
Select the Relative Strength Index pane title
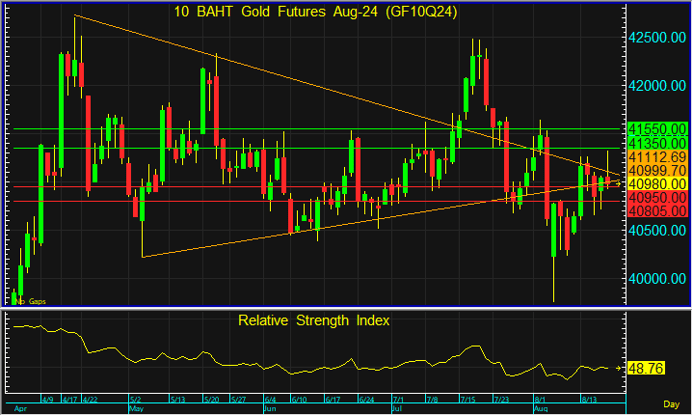pos(314,320)
